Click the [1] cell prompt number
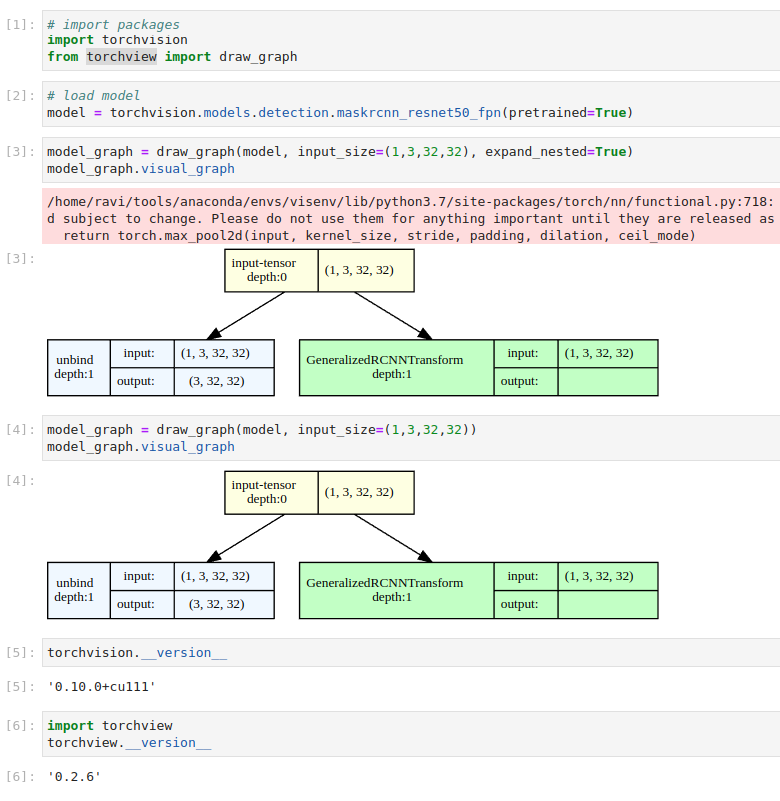 (x=19, y=24)
